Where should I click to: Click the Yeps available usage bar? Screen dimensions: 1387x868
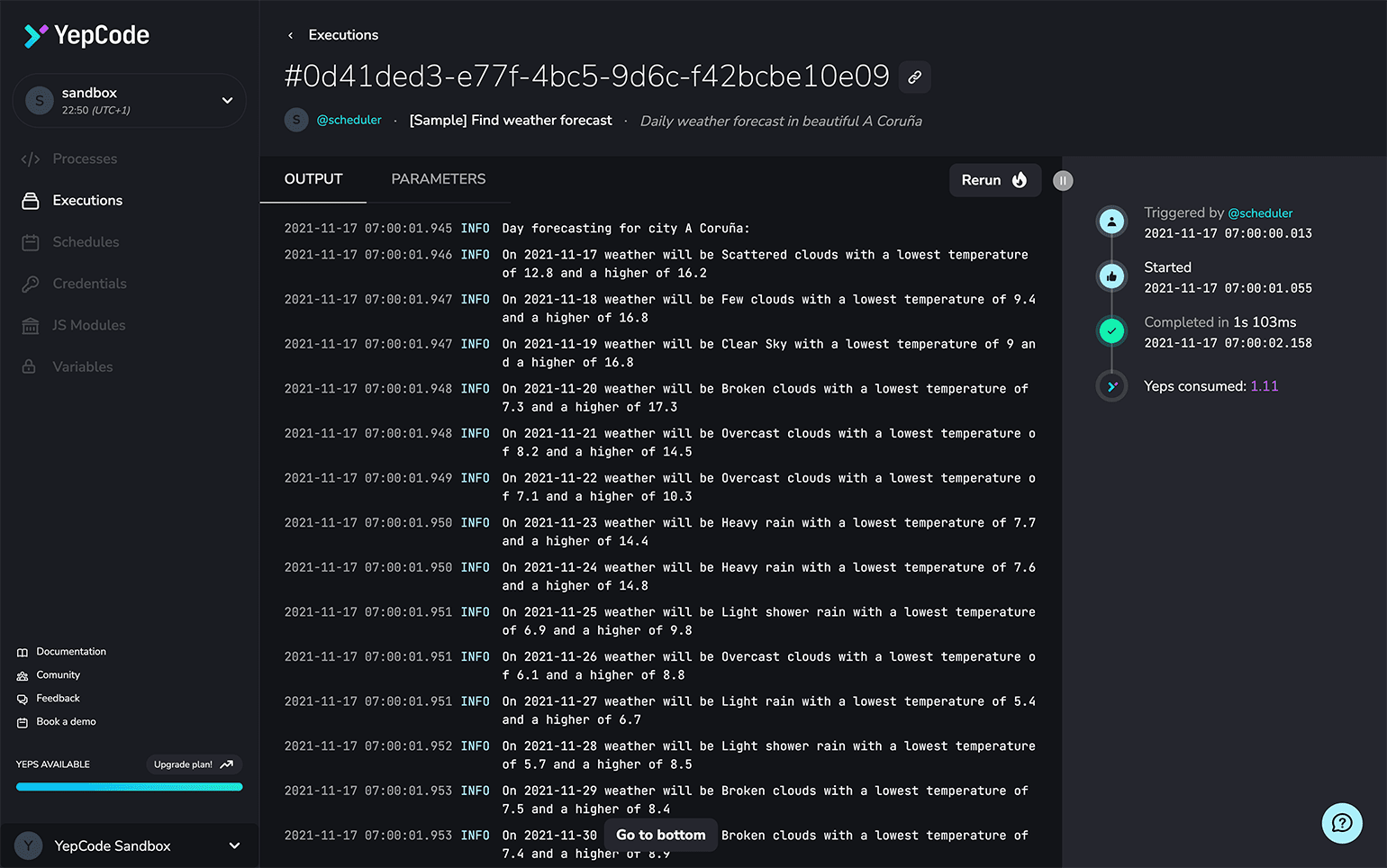click(x=128, y=786)
